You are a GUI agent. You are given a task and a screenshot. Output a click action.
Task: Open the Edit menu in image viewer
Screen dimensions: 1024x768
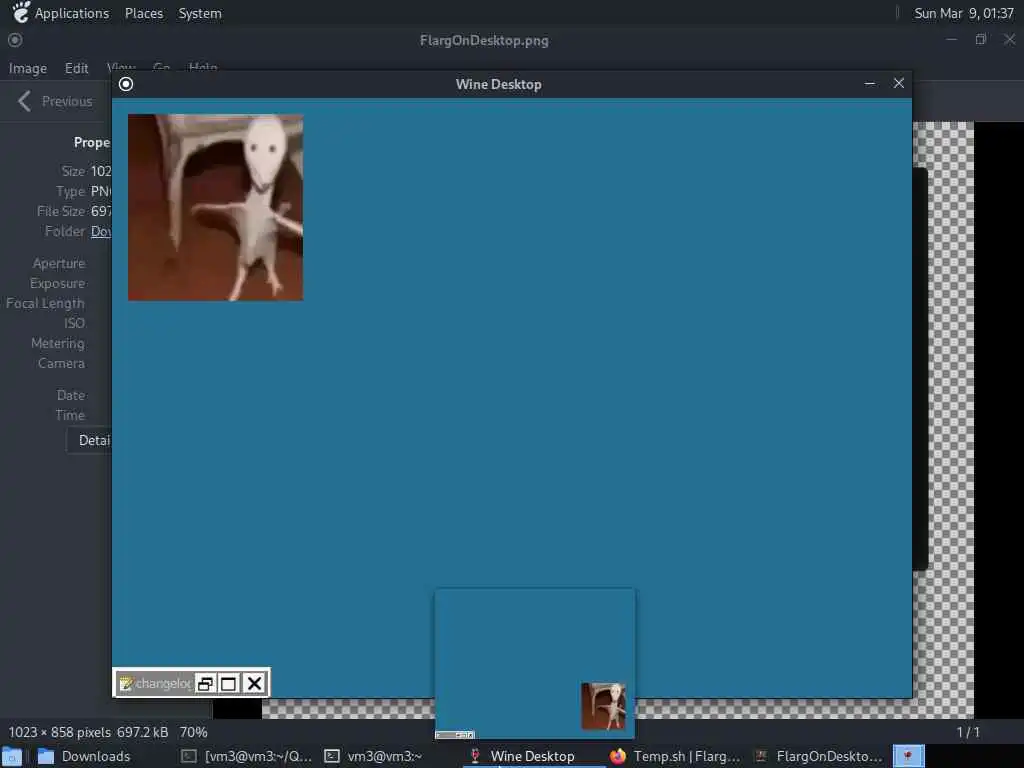tap(76, 68)
